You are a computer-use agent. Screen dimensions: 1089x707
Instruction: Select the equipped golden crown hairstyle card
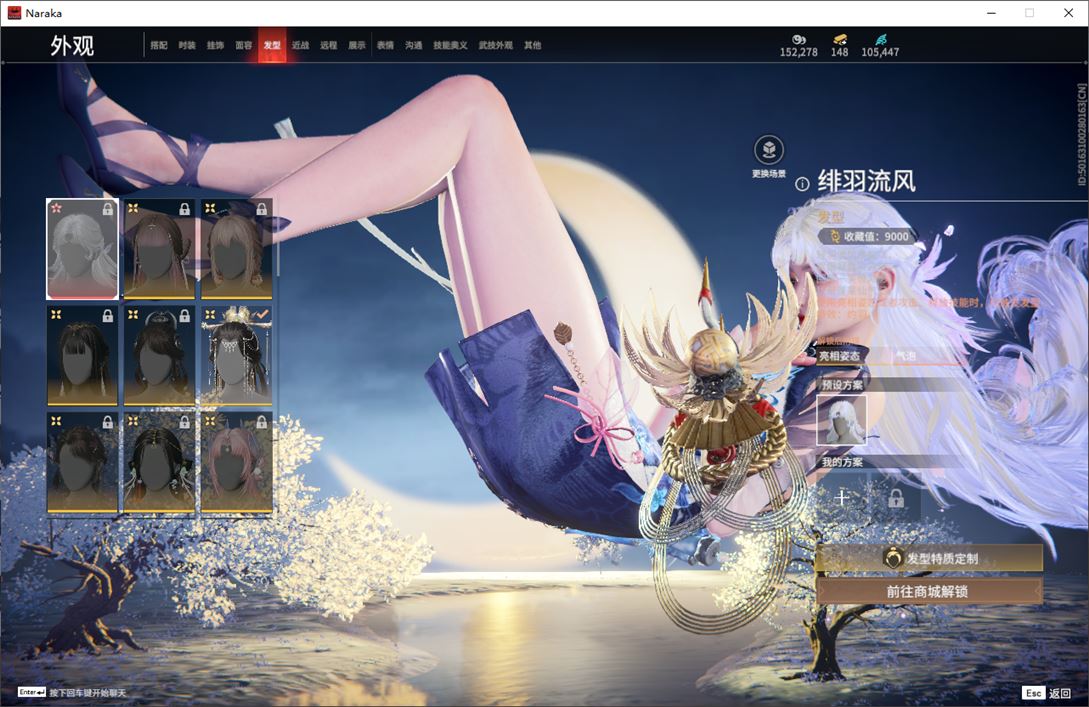[x=236, y=356]
